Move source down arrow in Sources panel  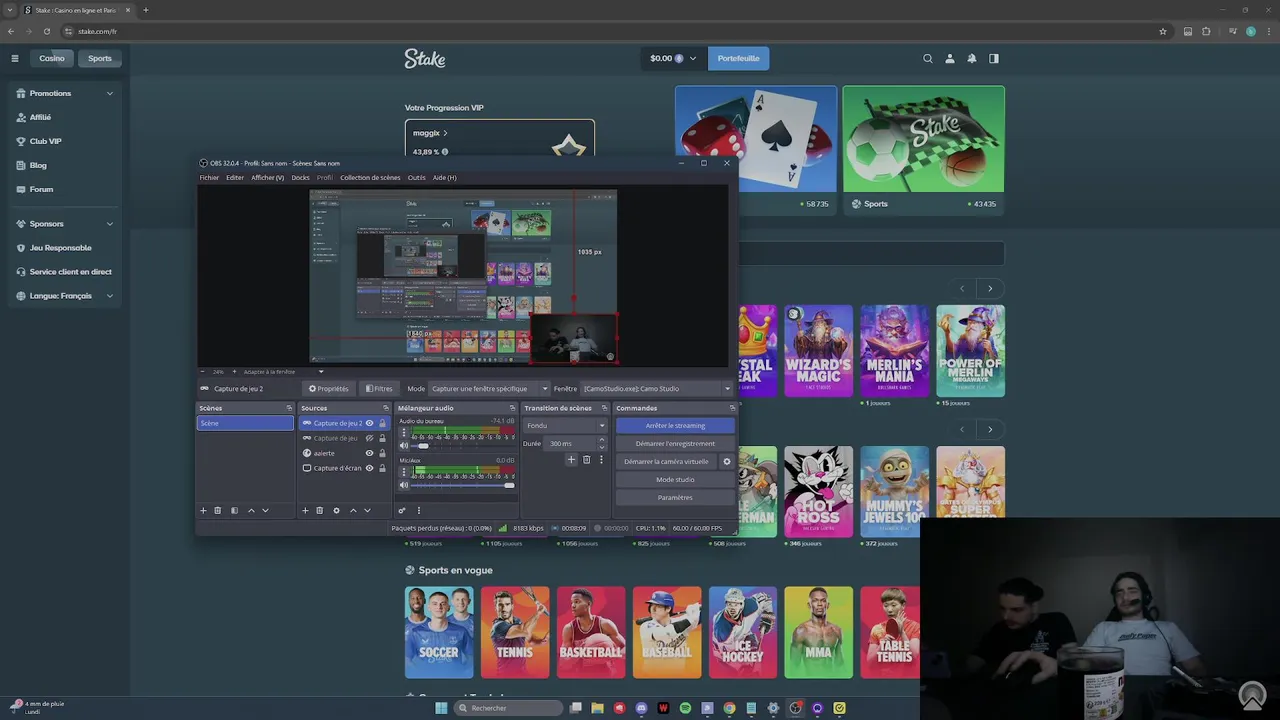pos(367,511)
